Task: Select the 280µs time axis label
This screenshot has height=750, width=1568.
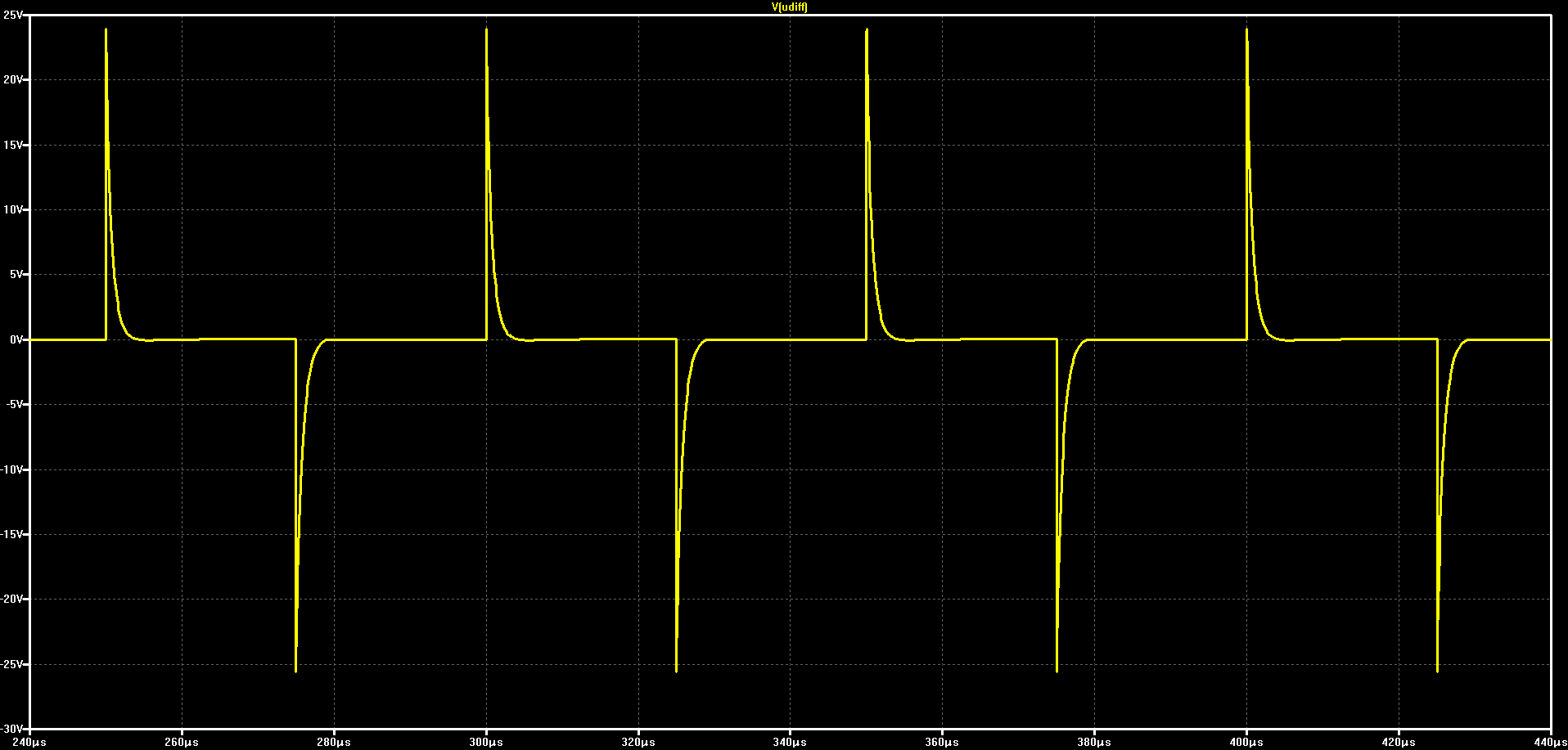Action: (x=334, y=743)
